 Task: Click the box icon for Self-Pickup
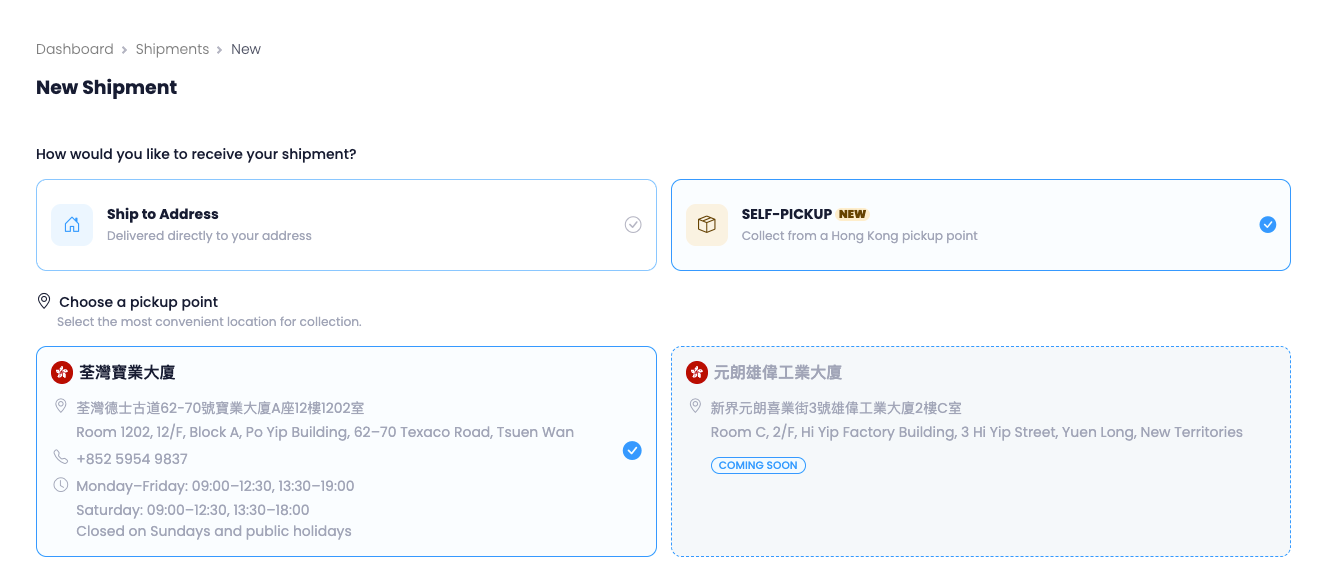point(707,225)
